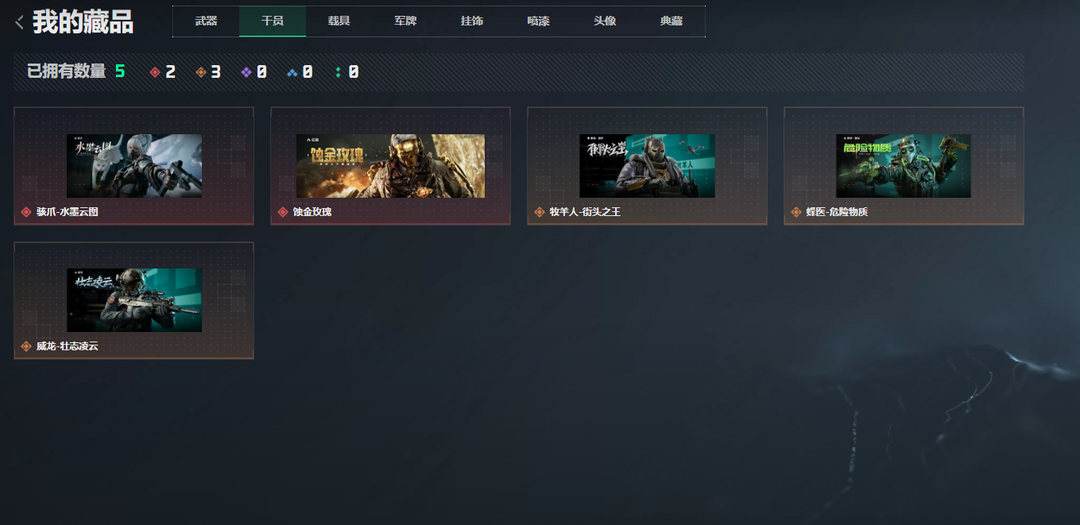
Task: Open the 载具 tab
Action: [x=339, y=21]
